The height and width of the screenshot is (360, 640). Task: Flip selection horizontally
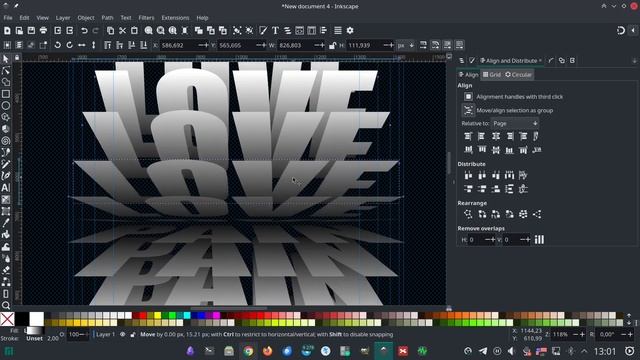pyautogui.click(x=82, y=45)
